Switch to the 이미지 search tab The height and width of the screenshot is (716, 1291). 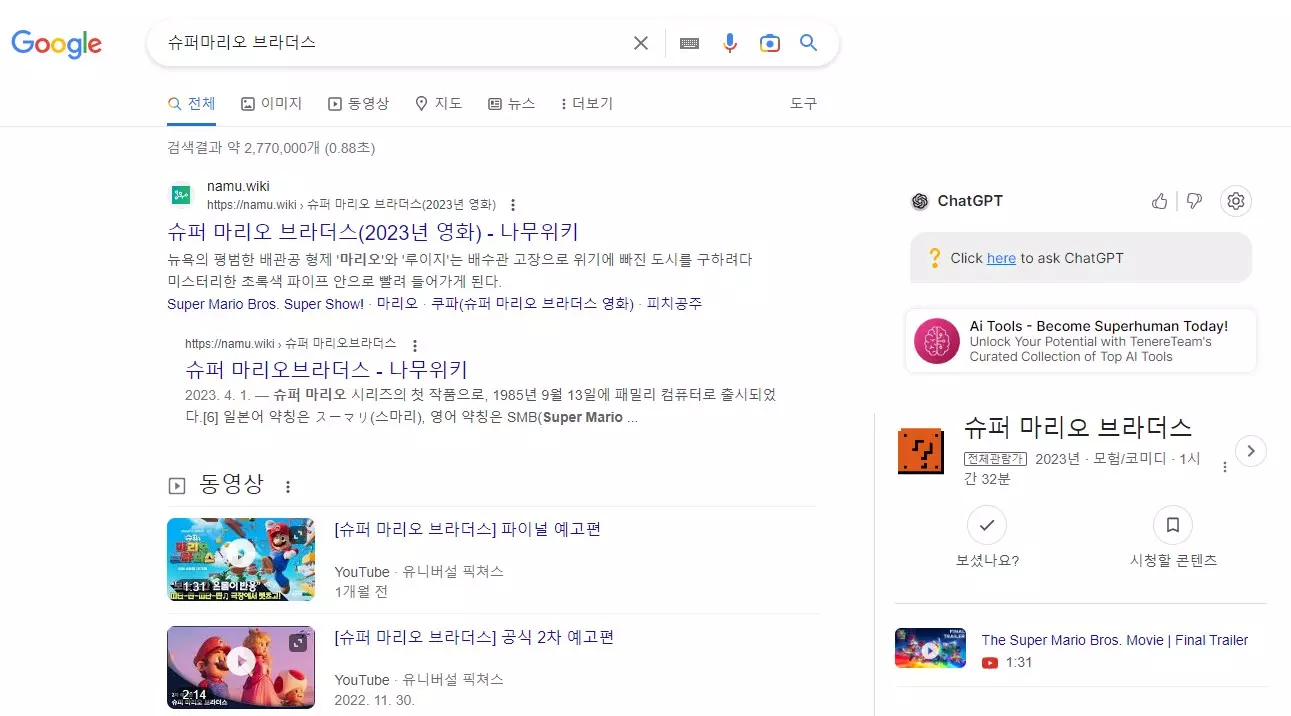point(271,103)
